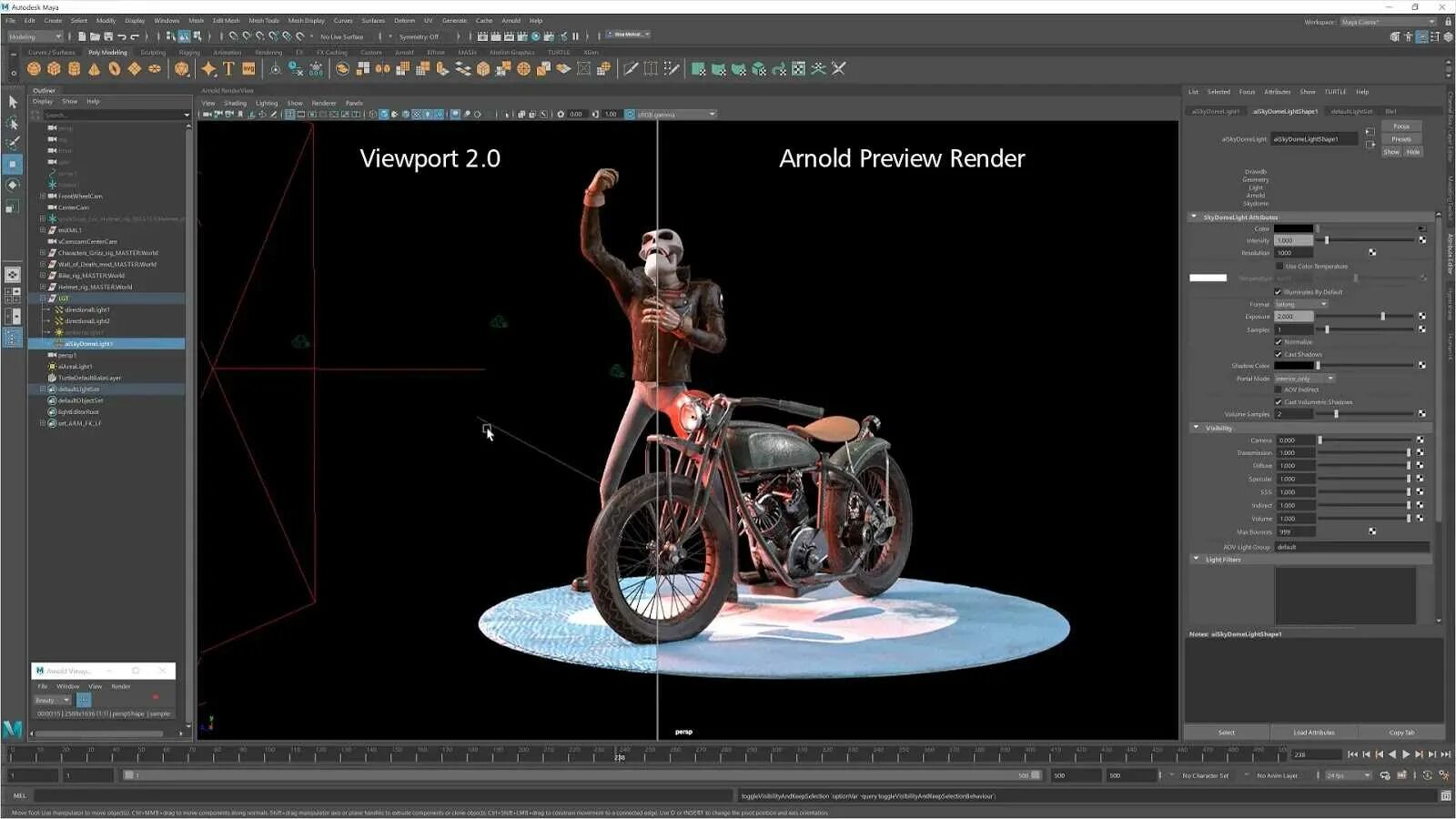Enable Use Color Temperature checkbox
Screen dimensions: 1456x819
coord(1279,267)
